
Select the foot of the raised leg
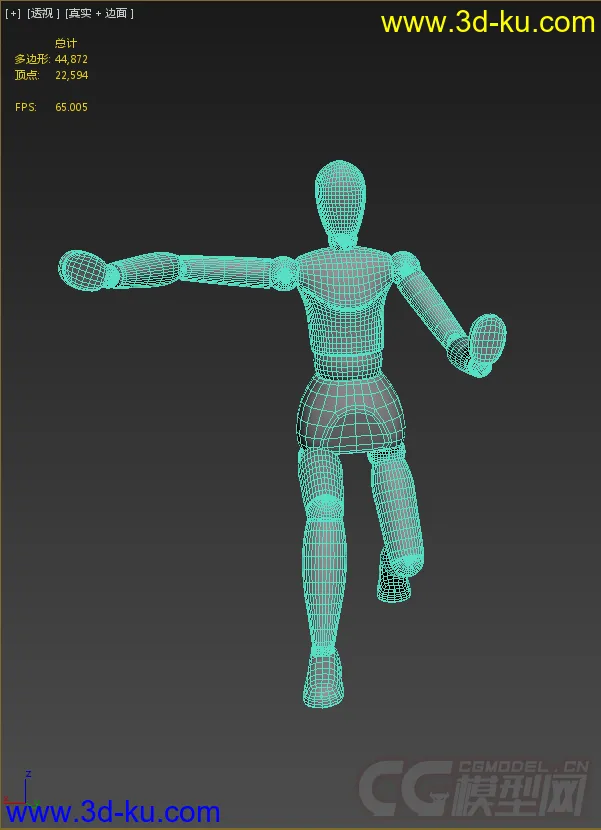[x=394, y=583]
